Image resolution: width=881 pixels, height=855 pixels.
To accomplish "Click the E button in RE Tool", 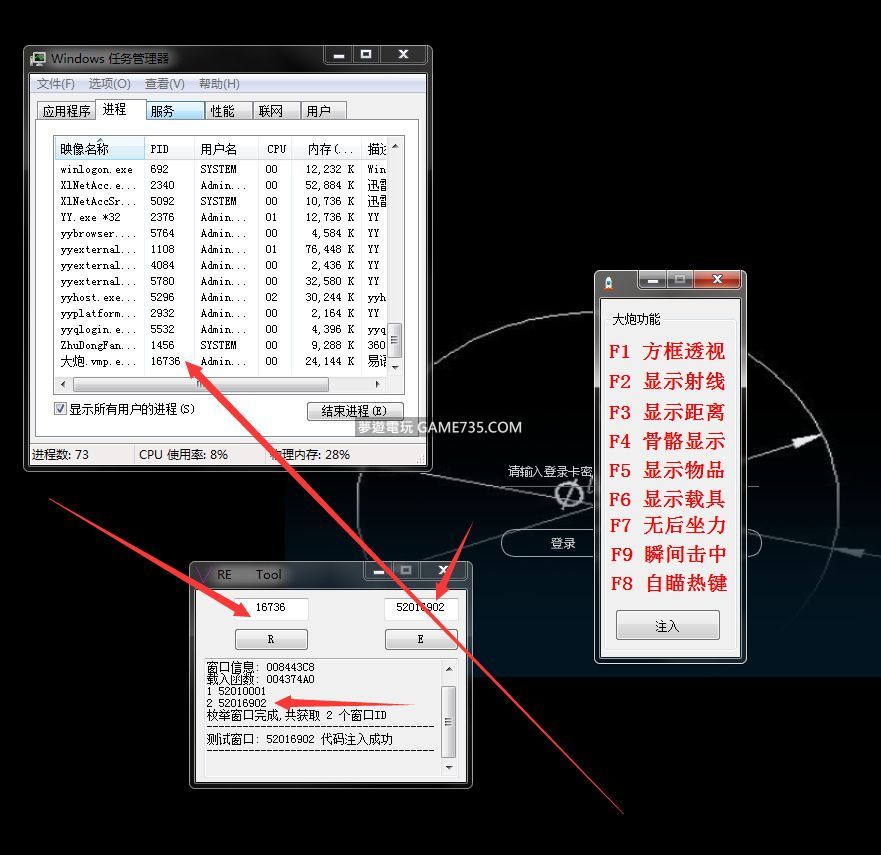I will (420, 639).
